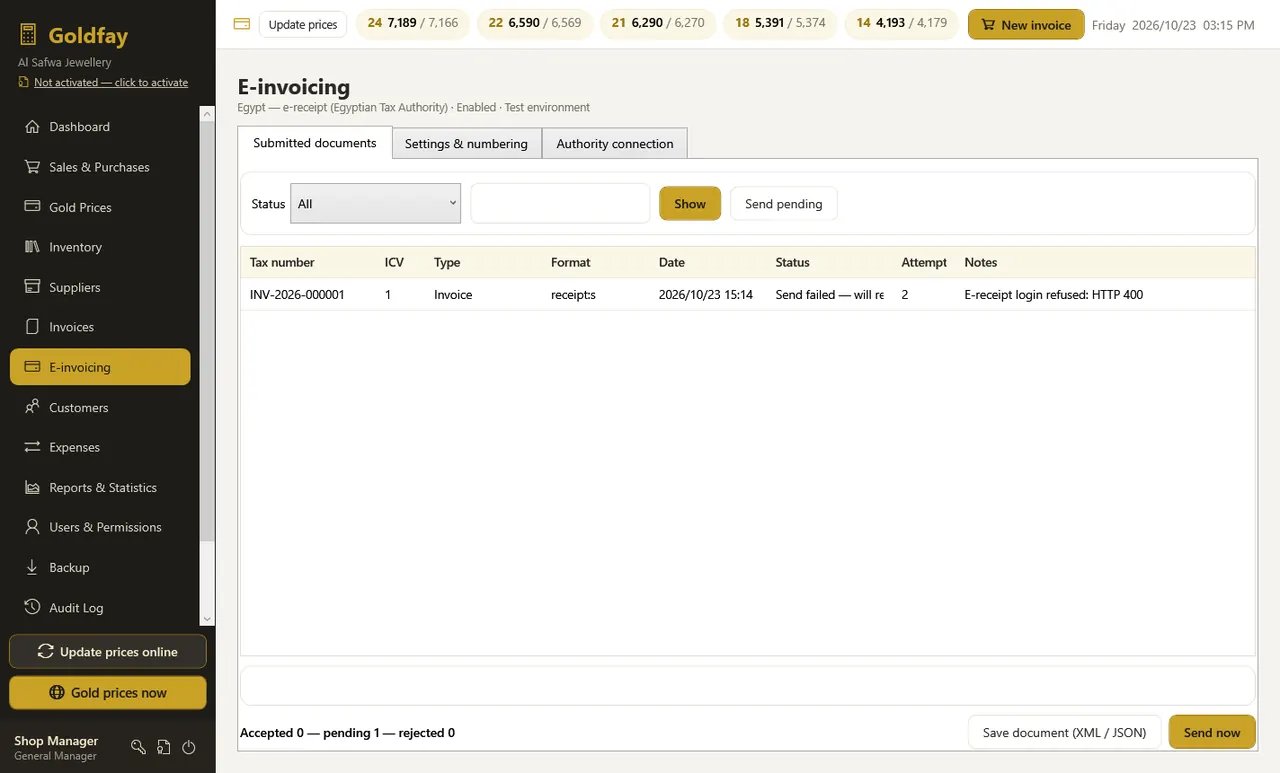
Task: Open the Settings & numbering tab
Action: point(466,143)
